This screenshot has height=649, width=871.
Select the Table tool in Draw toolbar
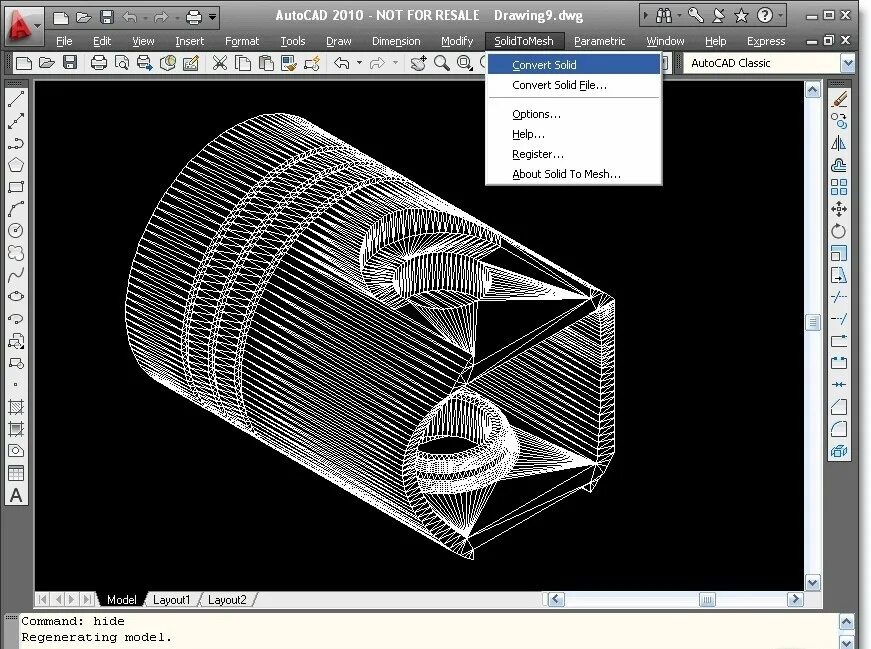[16, 473]
